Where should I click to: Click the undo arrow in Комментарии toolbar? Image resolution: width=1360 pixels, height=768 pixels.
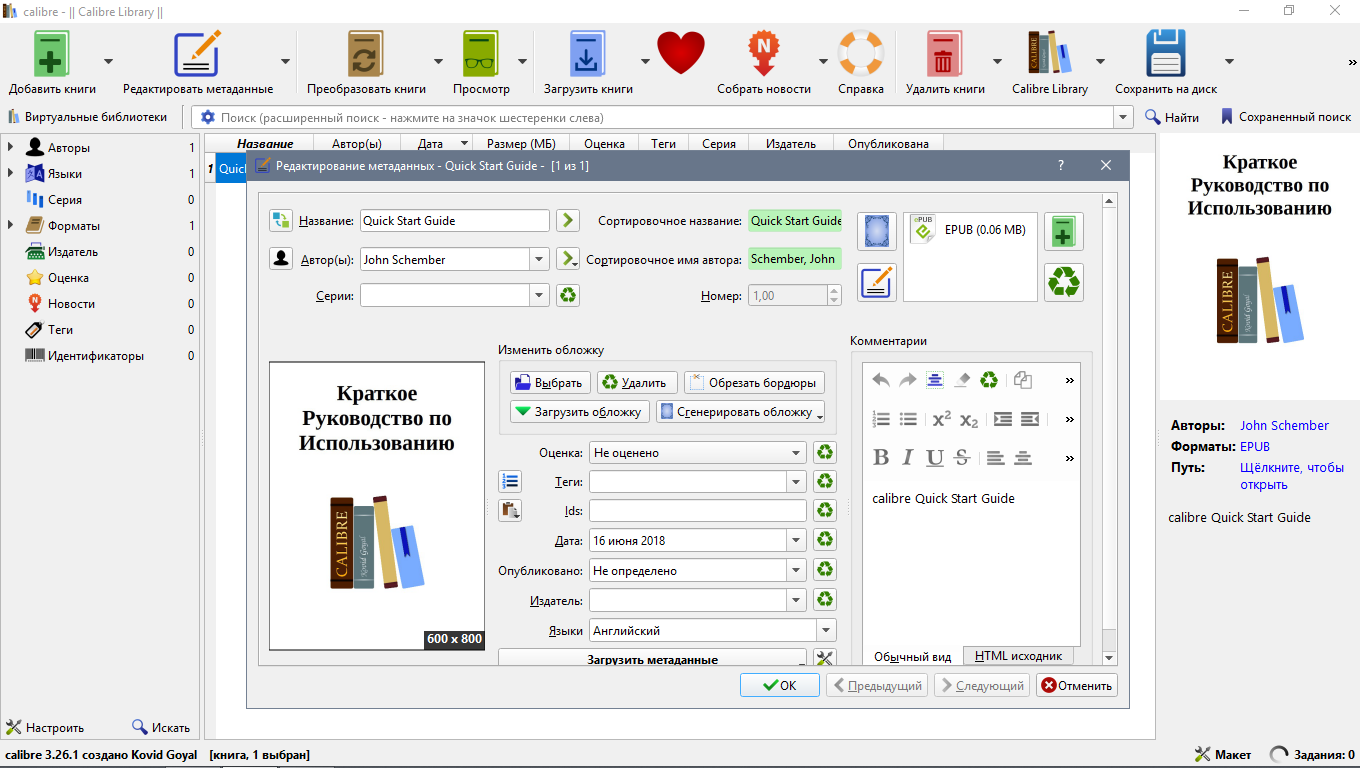[x=881, y=380]
